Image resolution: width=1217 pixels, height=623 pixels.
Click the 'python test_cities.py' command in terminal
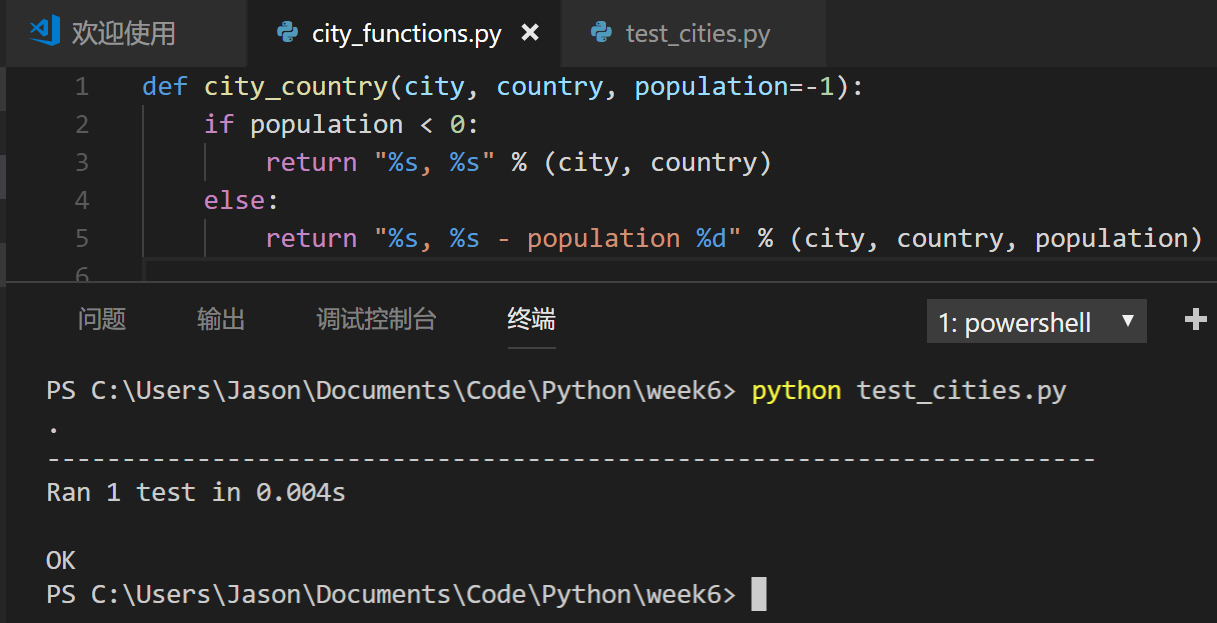[x=909, y=391]
